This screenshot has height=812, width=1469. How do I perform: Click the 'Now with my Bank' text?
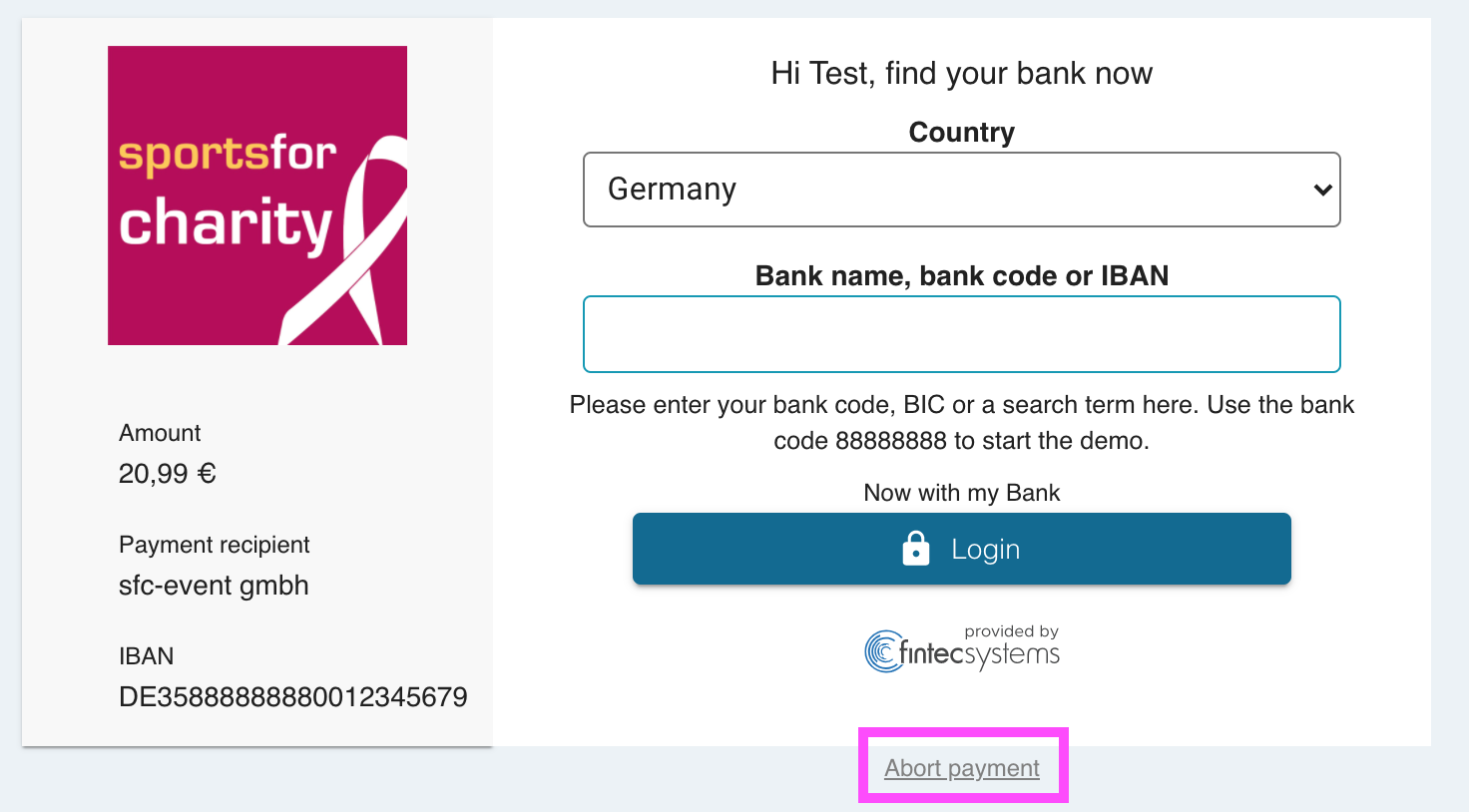961,493
